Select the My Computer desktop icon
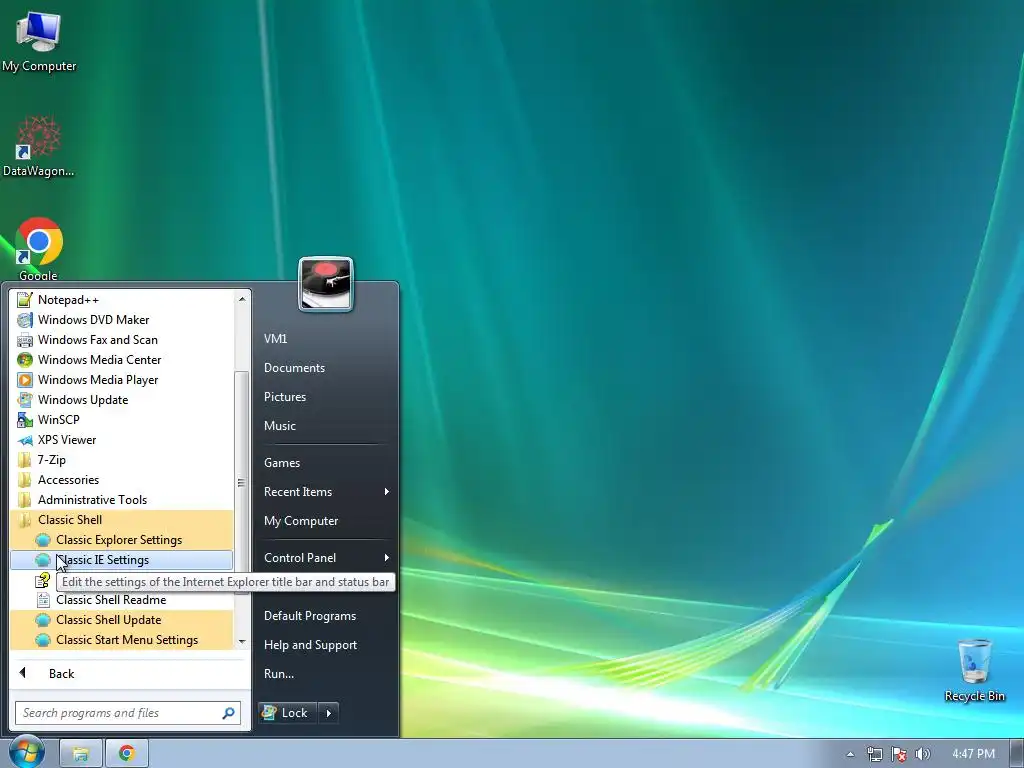1024x768 pixels. click(39, 42)
